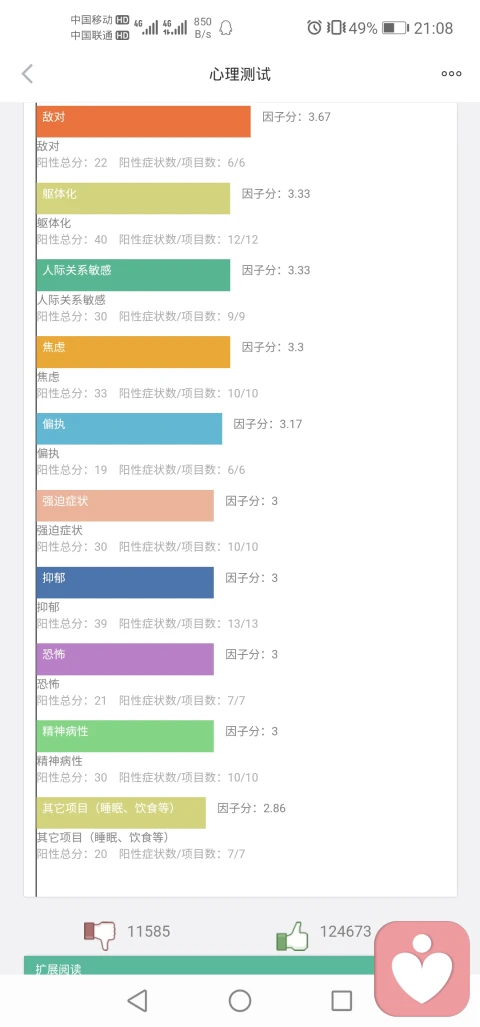The image size is (480, 1027).
Task: Tap the Android recent apps square
Action: pyautogui.click(x=342, y=1000)
